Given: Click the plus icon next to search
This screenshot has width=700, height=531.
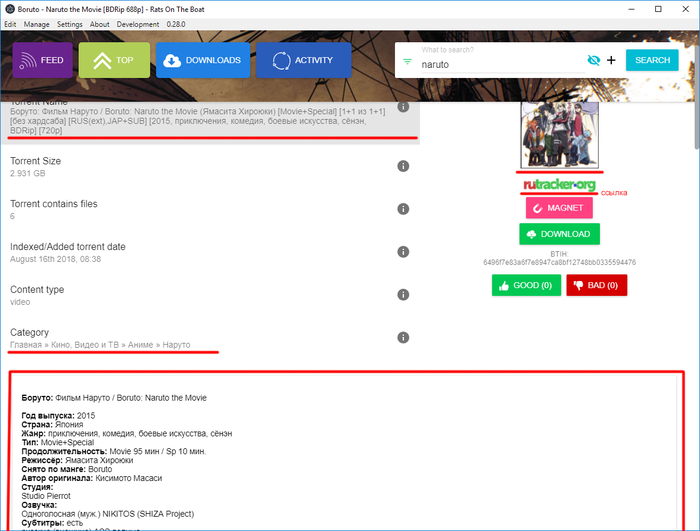Looking at the screenshot, I should [611, 60].
